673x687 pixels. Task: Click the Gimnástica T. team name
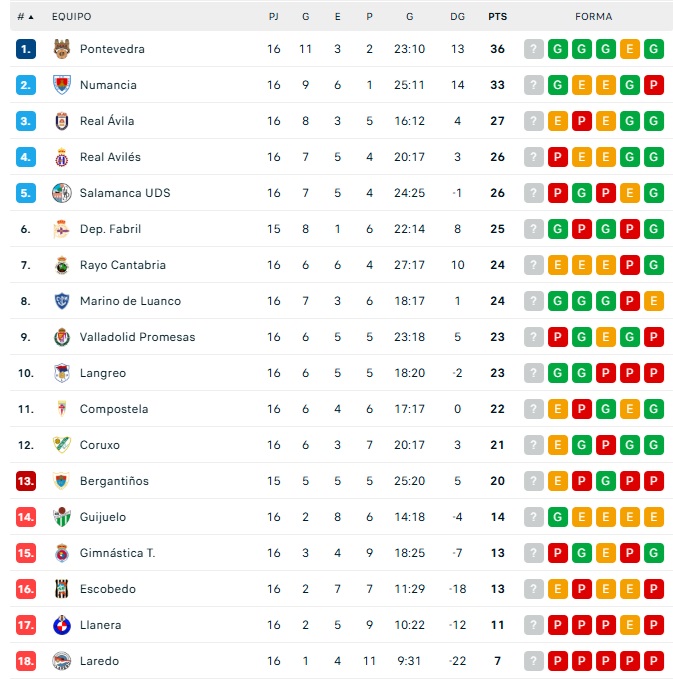click(x=117, y=553)
